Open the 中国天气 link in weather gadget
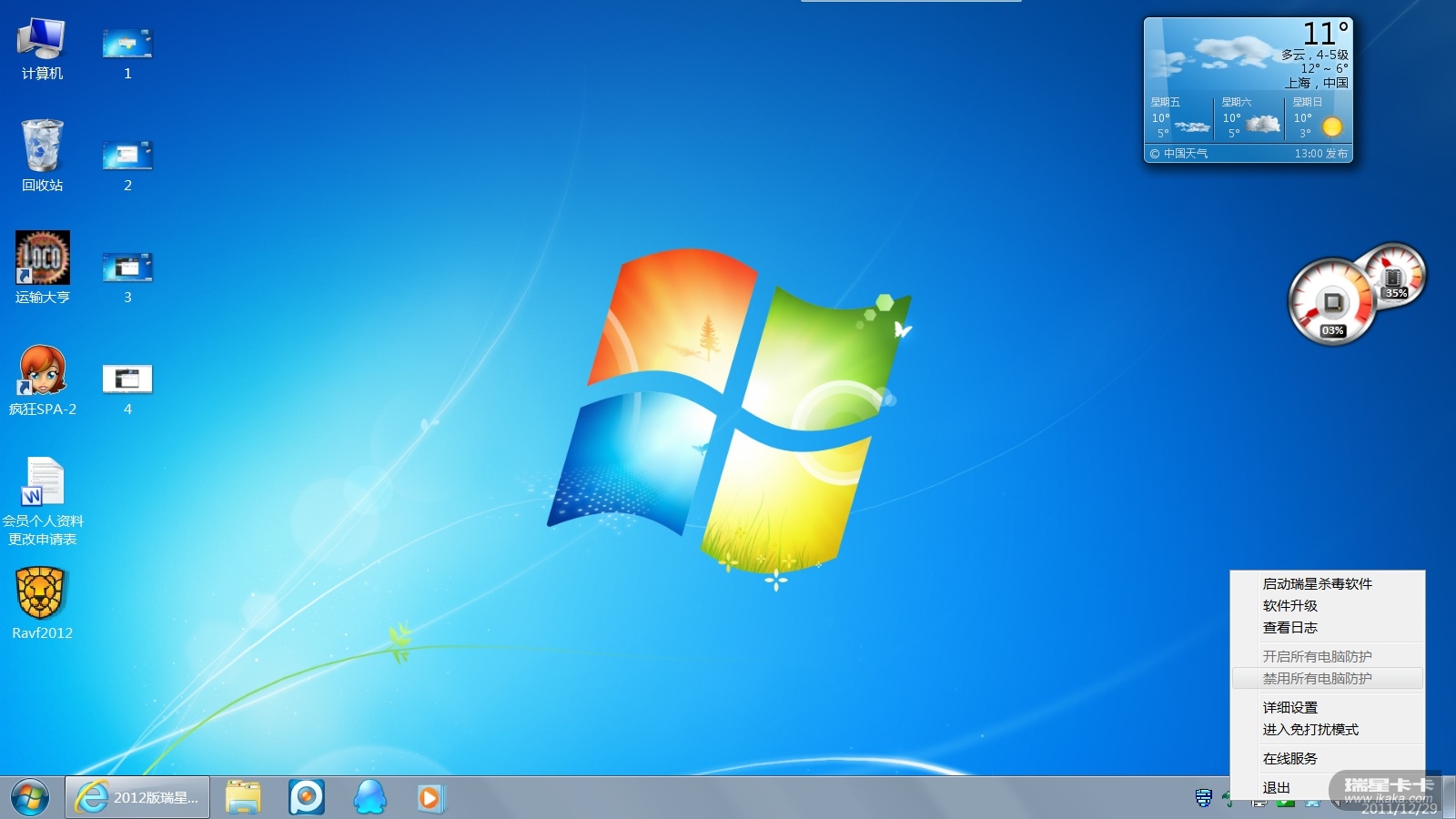Viewport: 1456px width, 819px height. 1178,154
